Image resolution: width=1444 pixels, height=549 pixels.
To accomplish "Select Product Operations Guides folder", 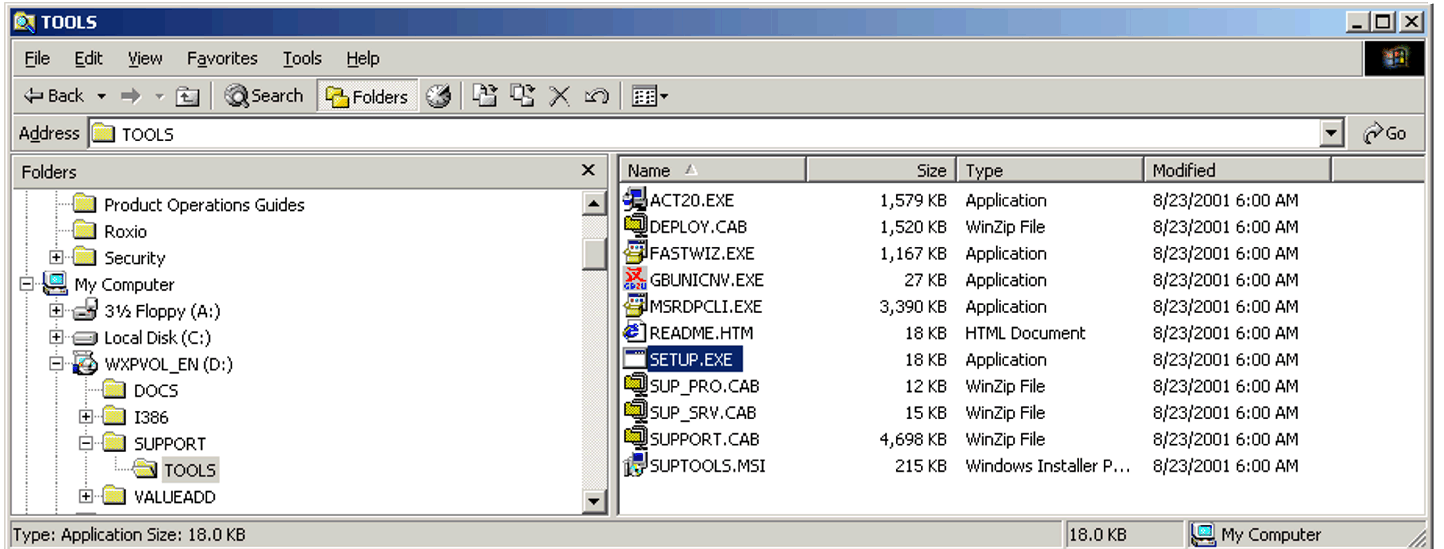I will click(204, 205).
